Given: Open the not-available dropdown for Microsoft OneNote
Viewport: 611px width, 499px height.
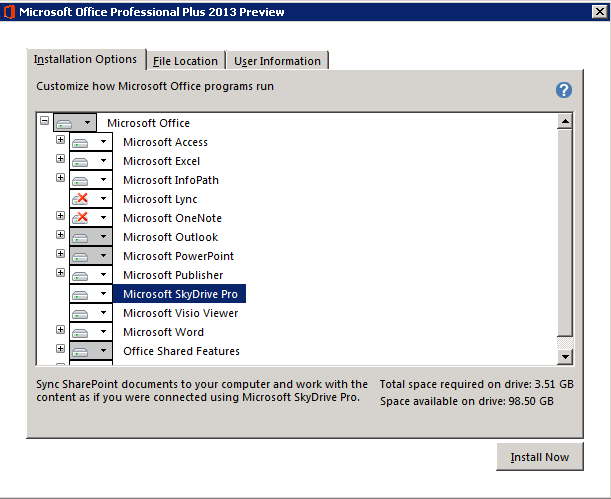Looking at the screenshot, I should pos(91,218).
